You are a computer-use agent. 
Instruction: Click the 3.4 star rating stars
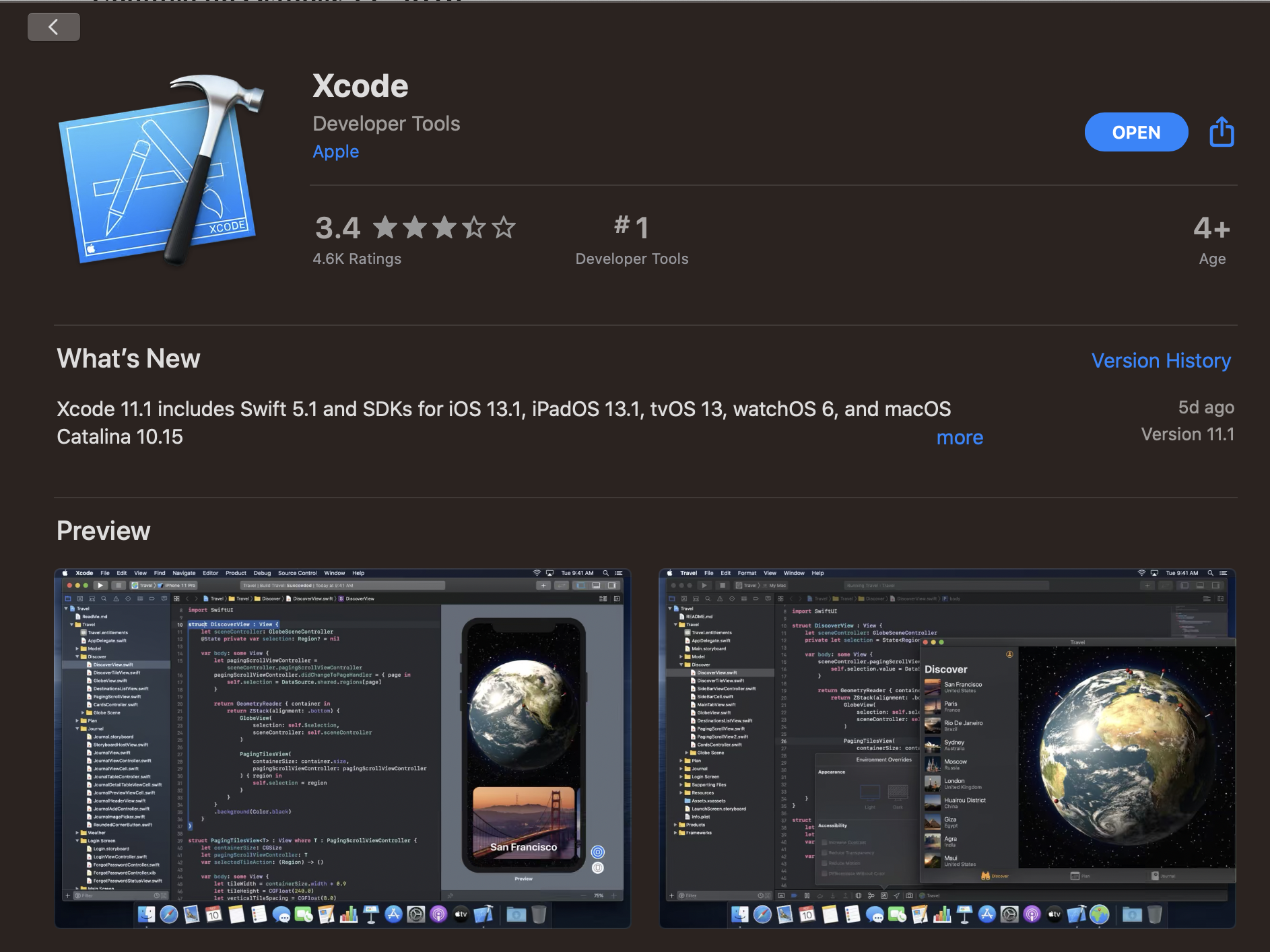(444, 228)
